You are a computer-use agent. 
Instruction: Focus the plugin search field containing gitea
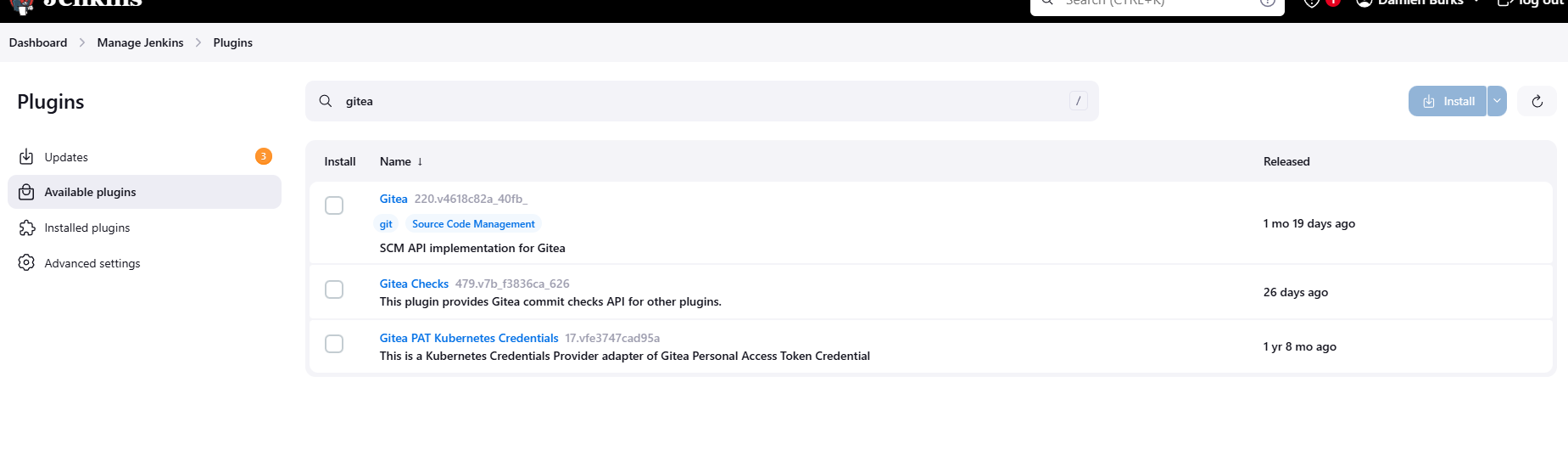pyautogui.click(x=701, y=101)
